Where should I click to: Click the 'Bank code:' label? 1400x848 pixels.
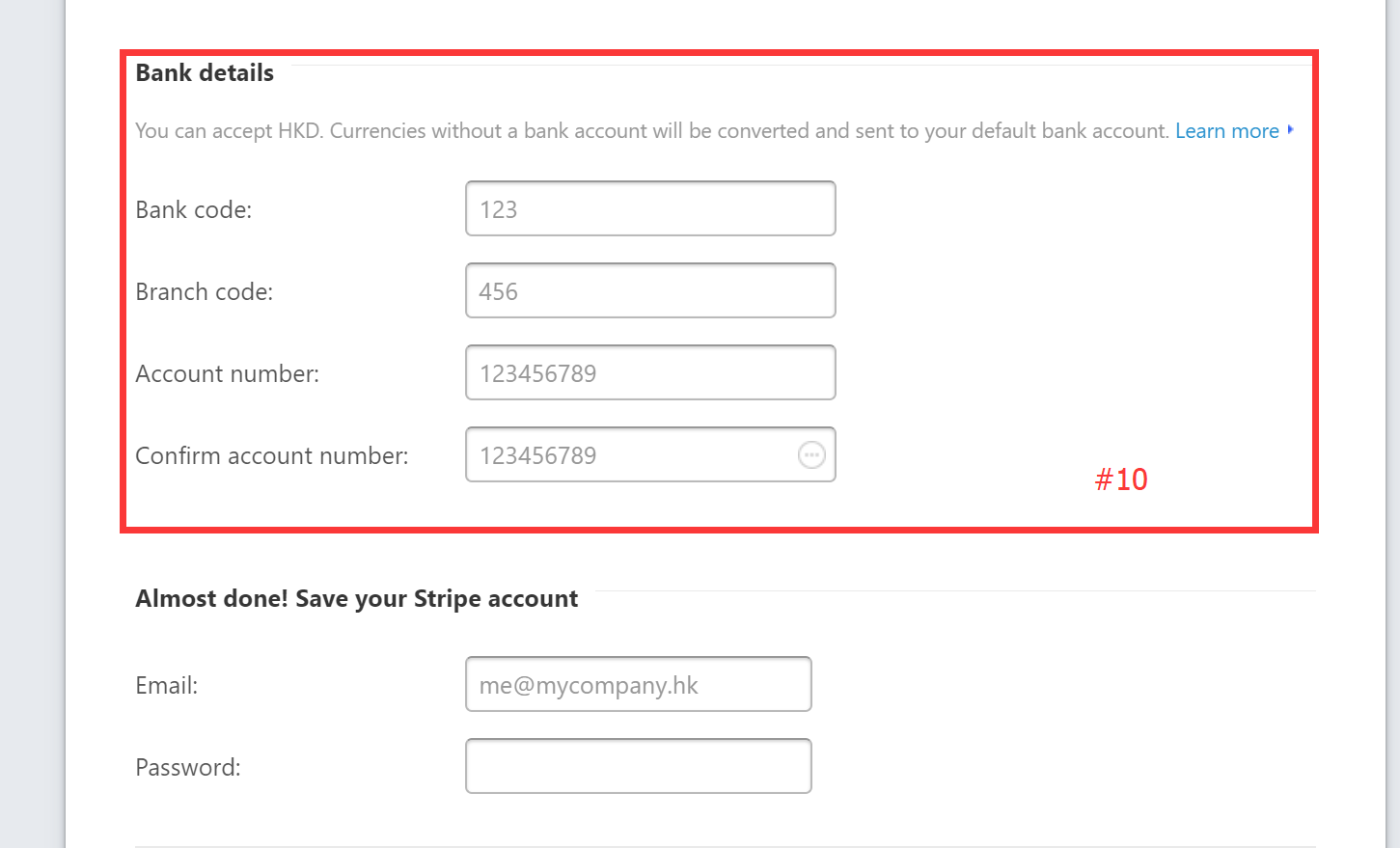coord(194,209)
